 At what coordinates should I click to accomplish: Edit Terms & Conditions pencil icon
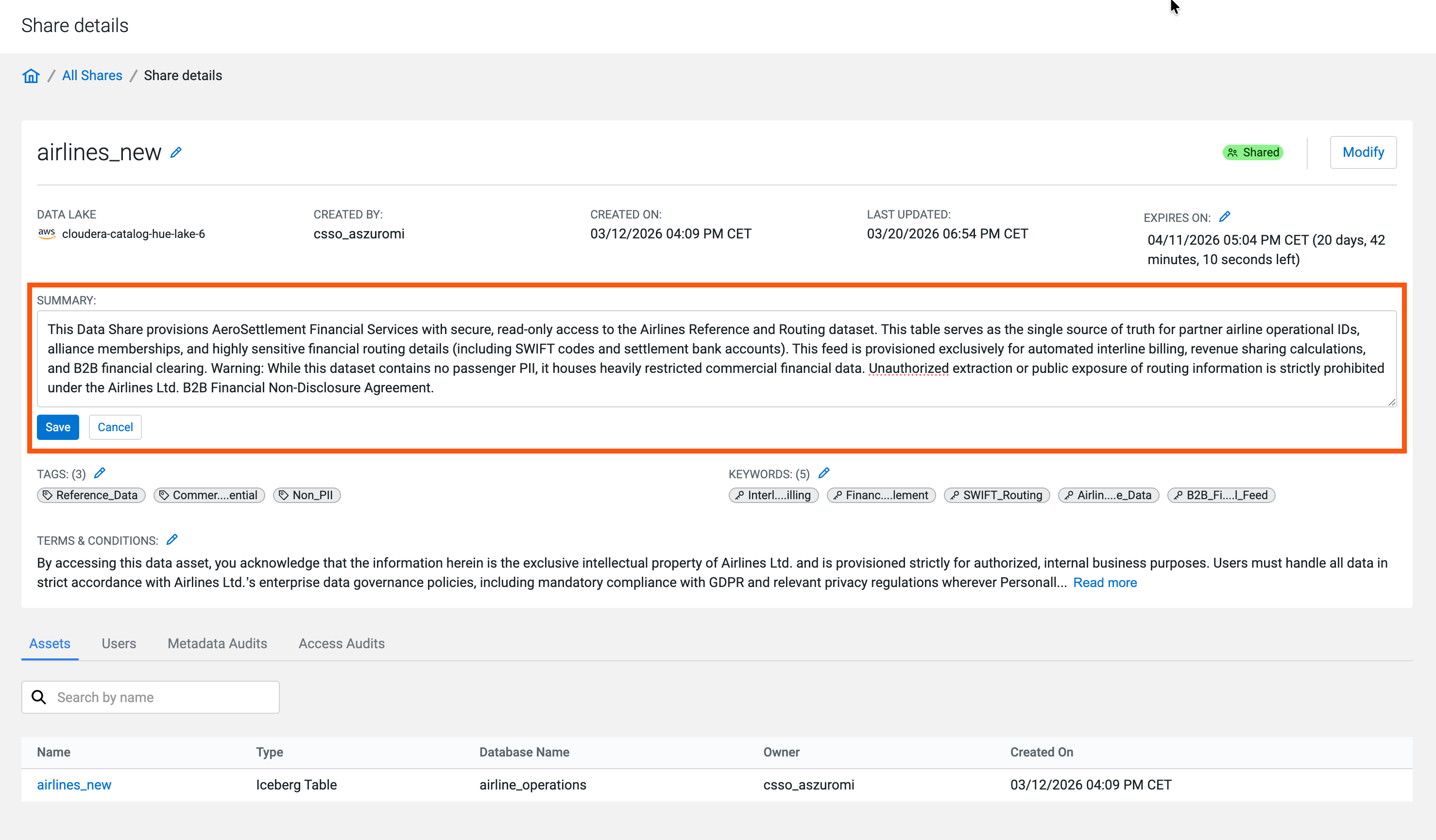172,539
